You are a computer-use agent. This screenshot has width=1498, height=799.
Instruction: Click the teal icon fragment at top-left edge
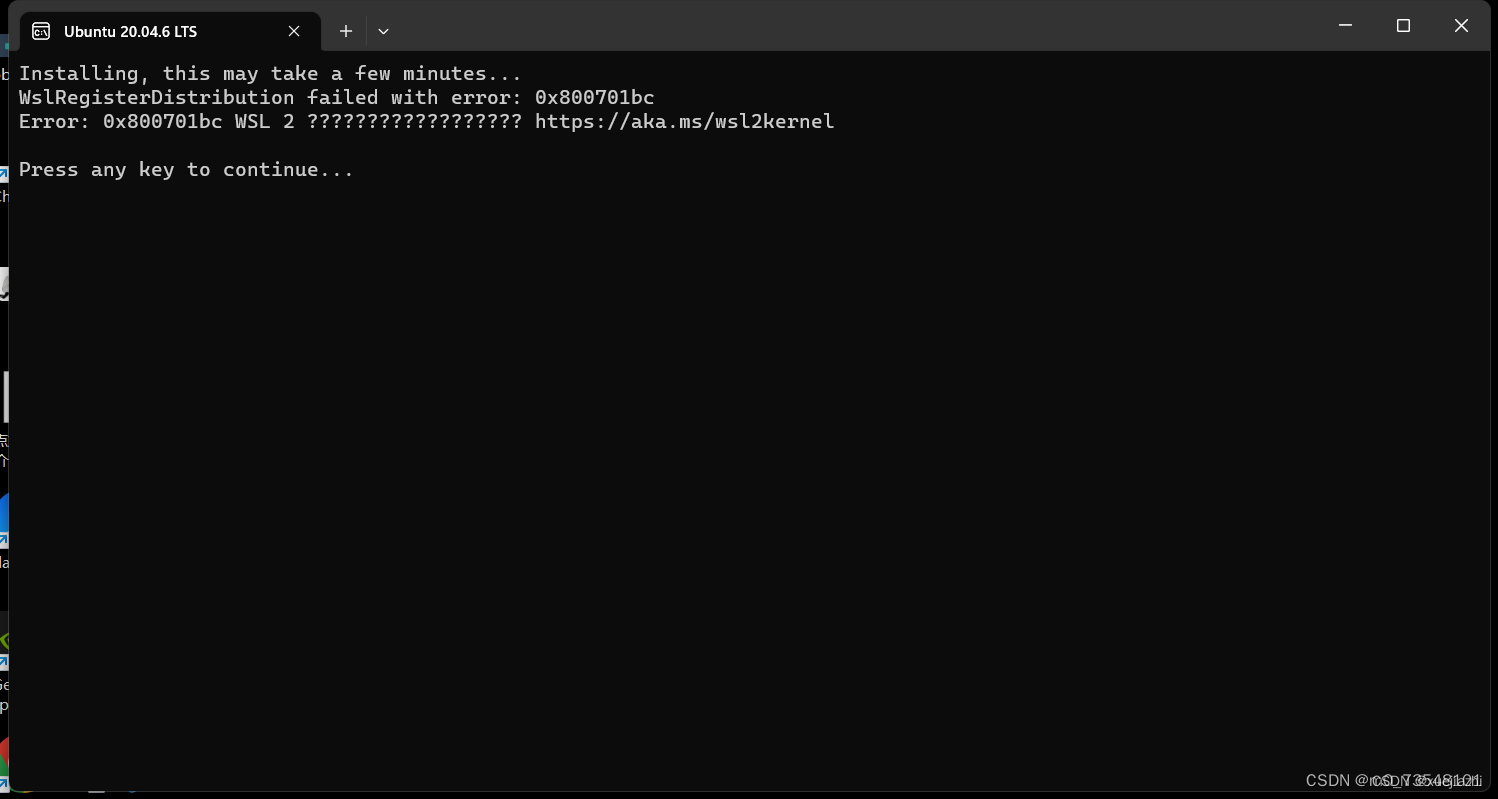coord(4,45)
